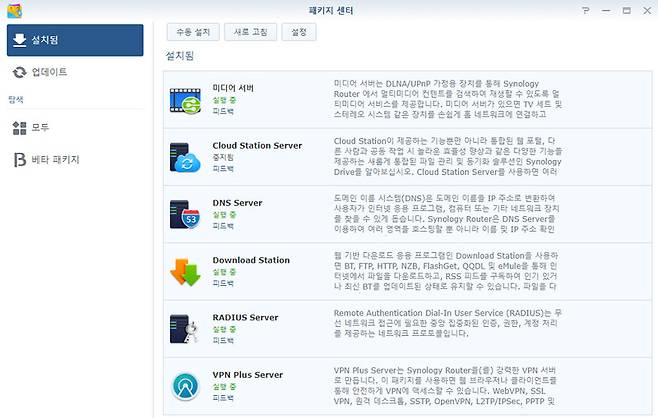658x418 pixels.
Task: Click the DNS Server description text
Action: 447,214
